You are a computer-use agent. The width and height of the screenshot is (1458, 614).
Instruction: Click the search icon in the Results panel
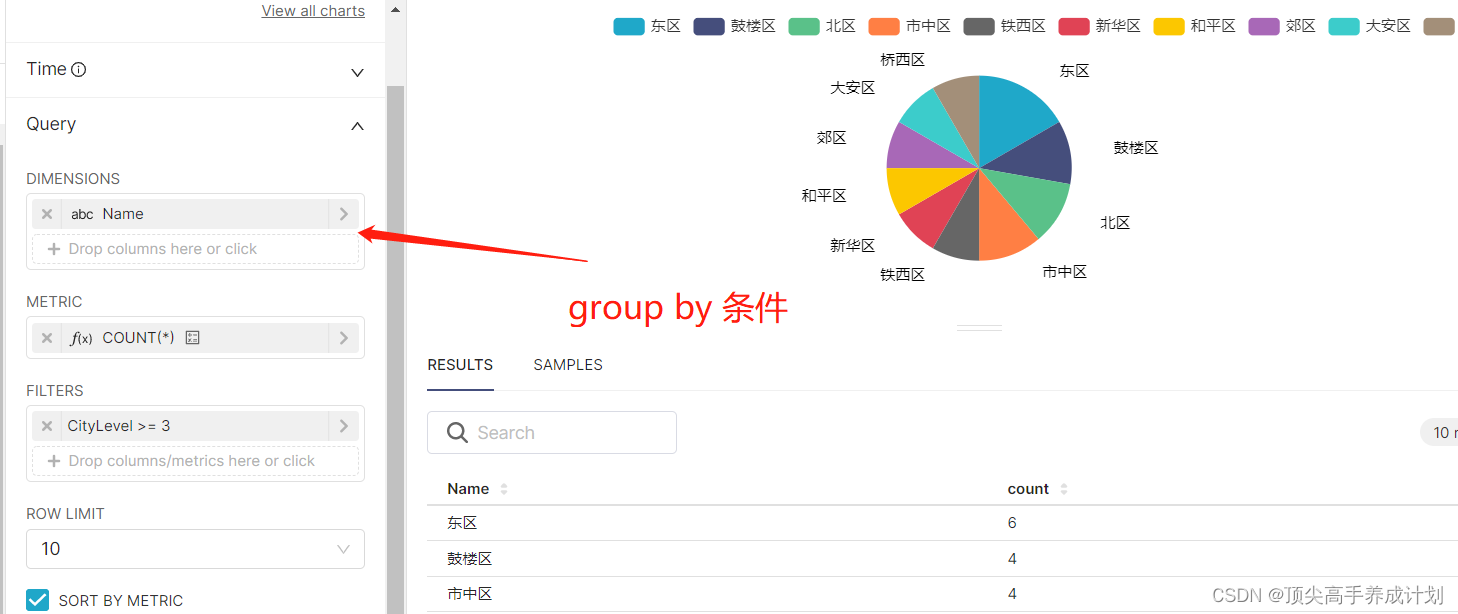[x=457, y=432]
